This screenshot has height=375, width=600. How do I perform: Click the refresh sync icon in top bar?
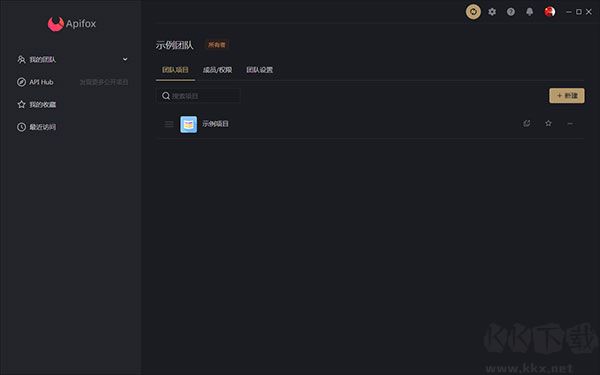coord(473,12)
